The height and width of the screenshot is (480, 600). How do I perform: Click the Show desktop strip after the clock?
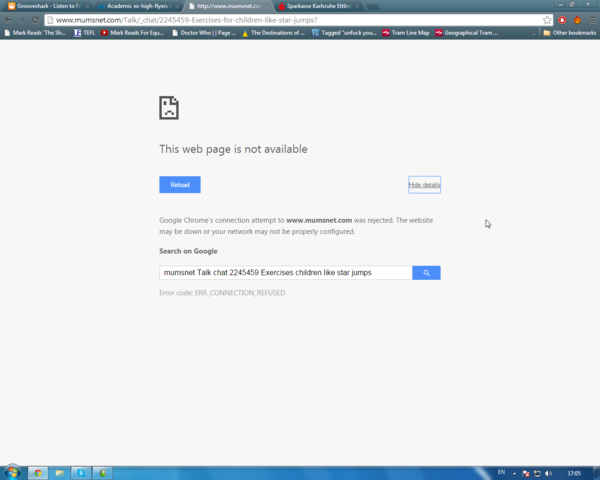click(x=597, y=473)
